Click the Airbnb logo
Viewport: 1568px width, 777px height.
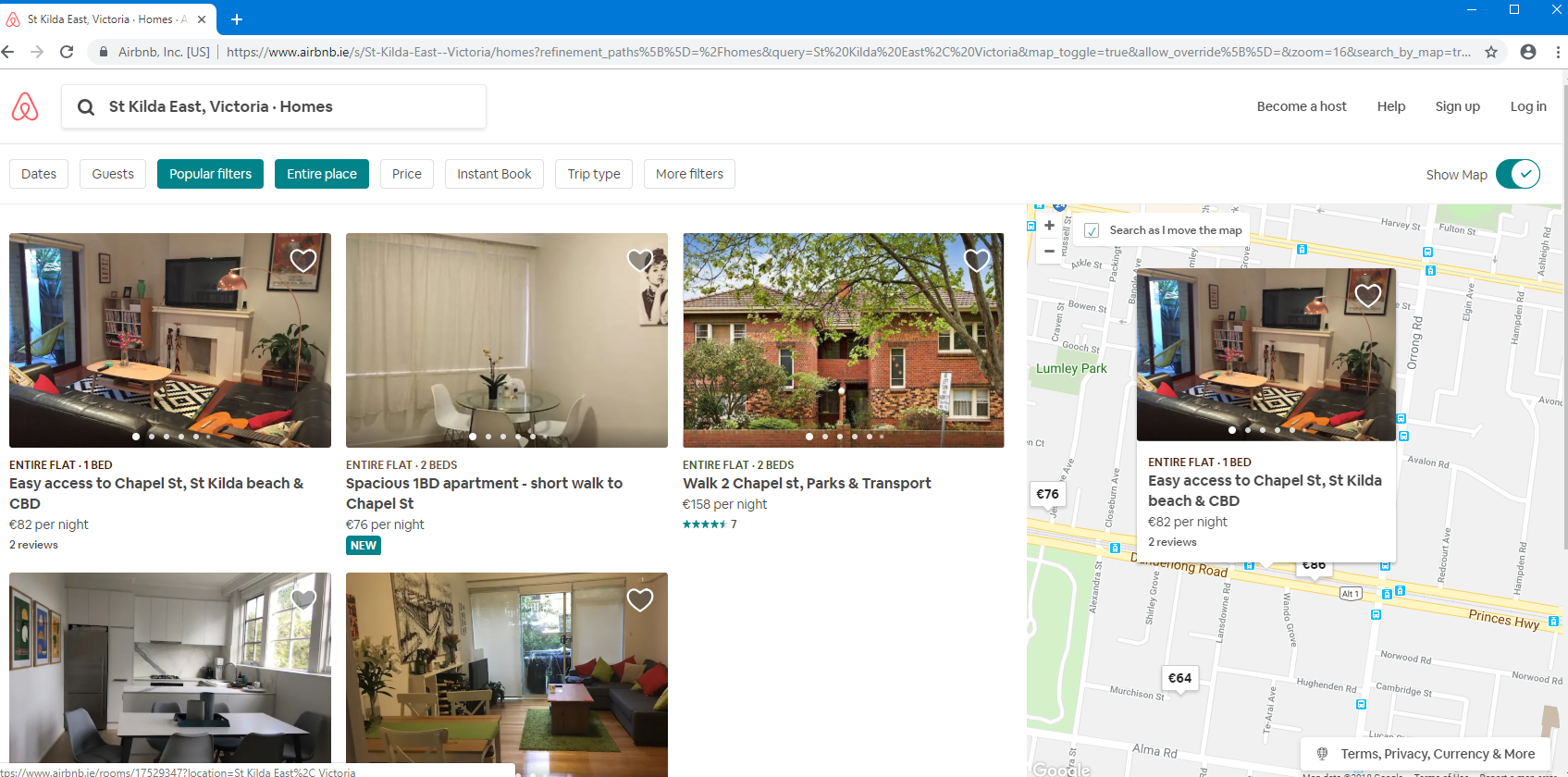point(25,106)
